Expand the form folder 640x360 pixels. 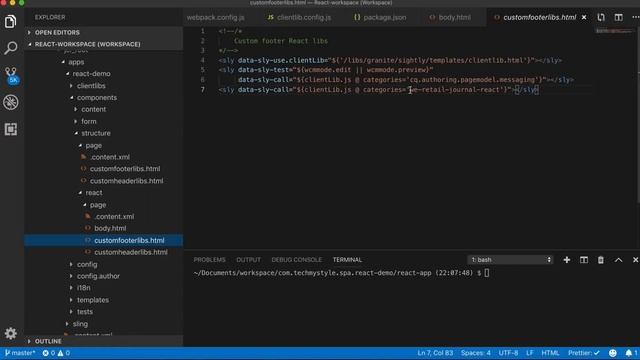point(89,122)
